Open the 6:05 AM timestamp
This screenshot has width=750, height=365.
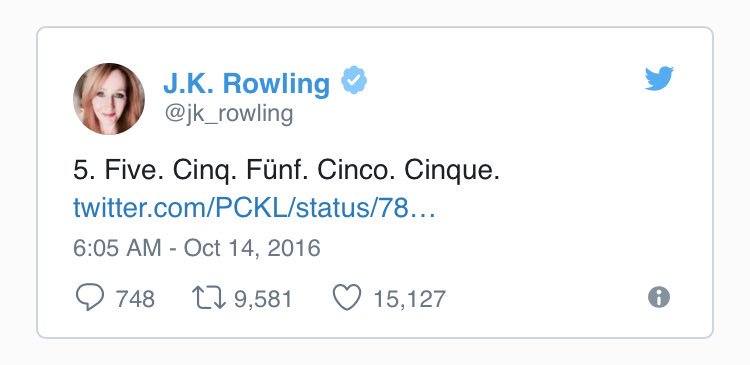point(117,248)
